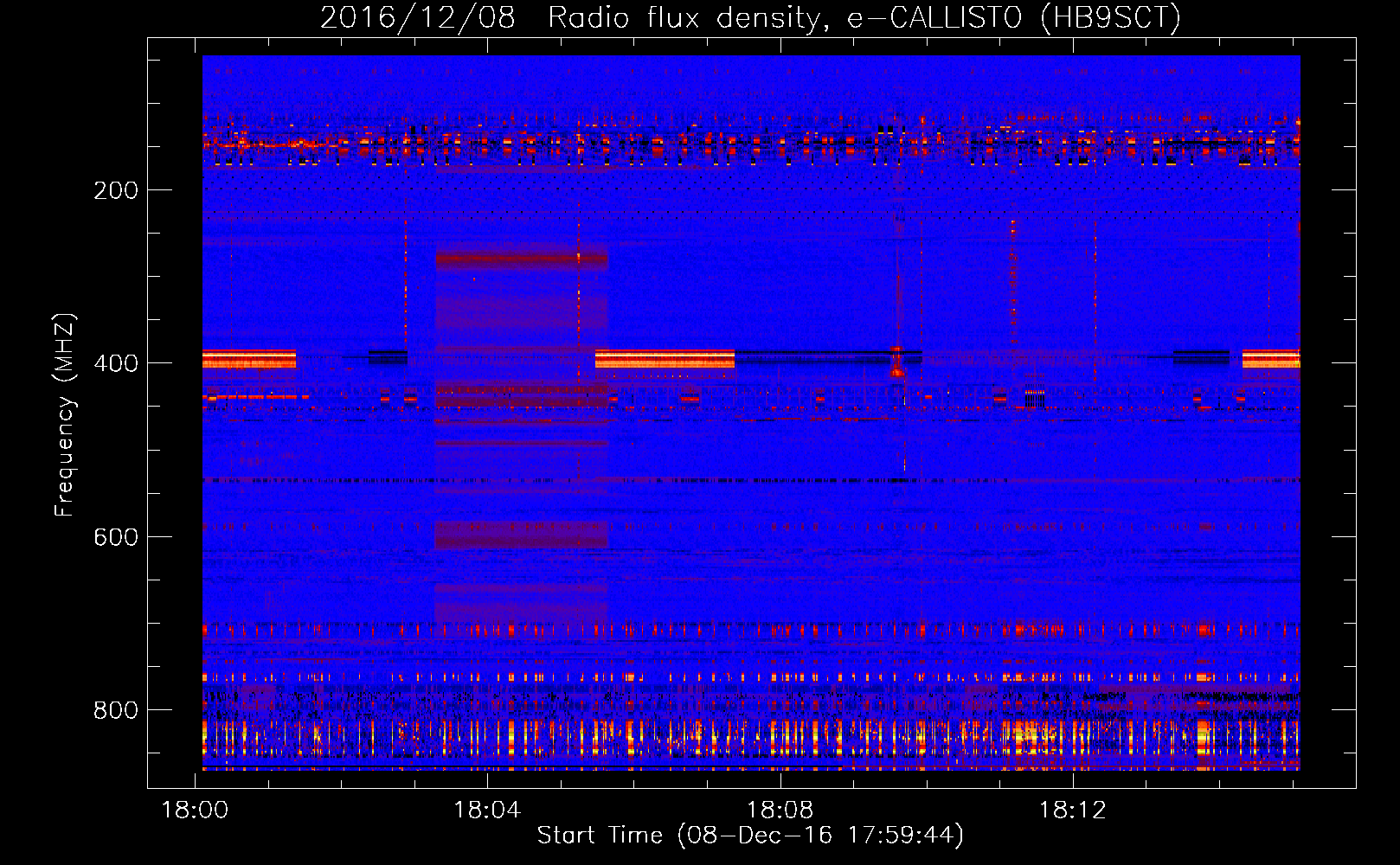This screenshot has width=1400, height=865.
Task: Click the plot title 'Radio flux density, e-CALLISTO (HB9SCT)'
Action: pos(864,17)
